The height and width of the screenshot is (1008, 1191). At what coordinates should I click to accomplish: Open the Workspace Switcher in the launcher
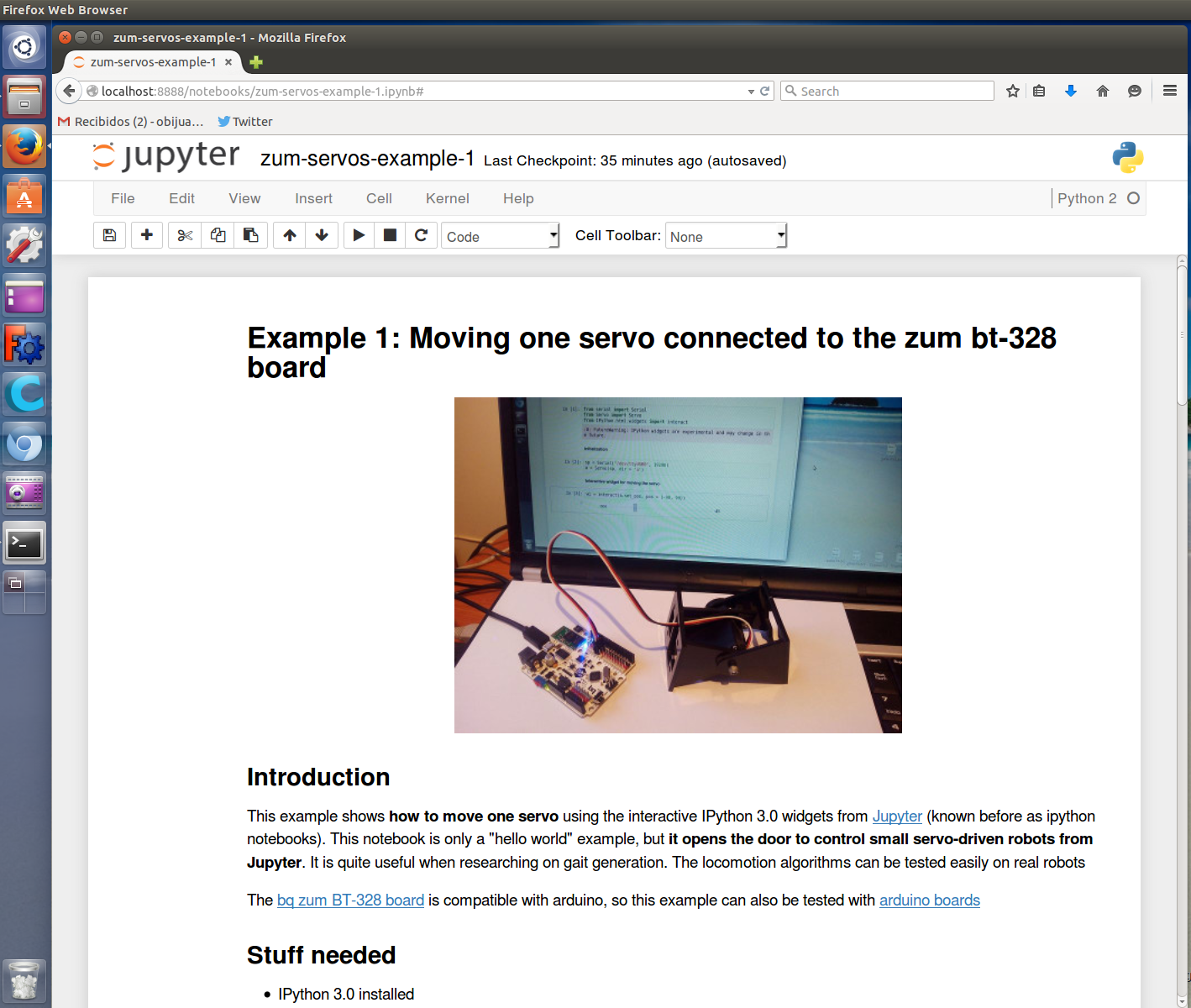24,593
